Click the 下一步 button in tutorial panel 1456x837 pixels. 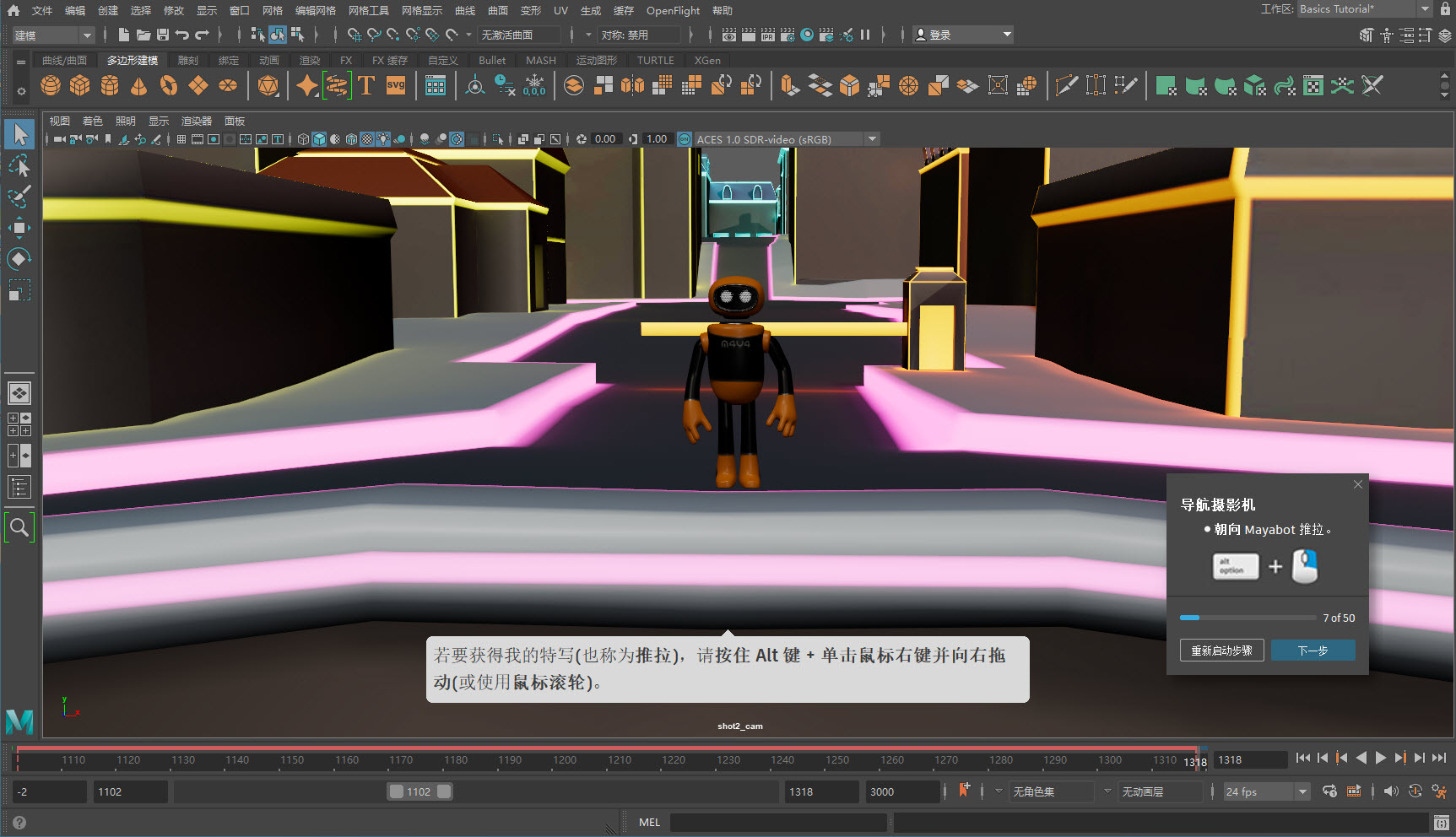point(1313,651)
